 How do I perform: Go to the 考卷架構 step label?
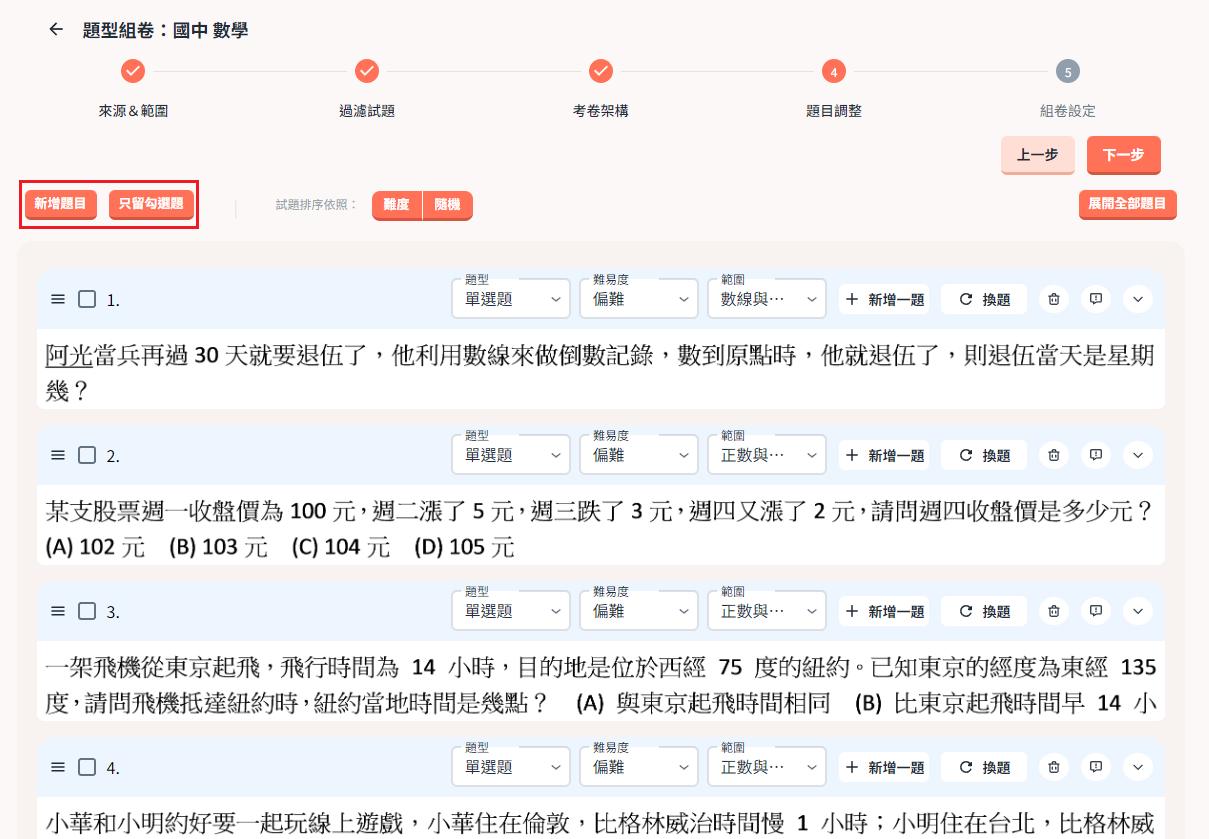click(600, 111)
